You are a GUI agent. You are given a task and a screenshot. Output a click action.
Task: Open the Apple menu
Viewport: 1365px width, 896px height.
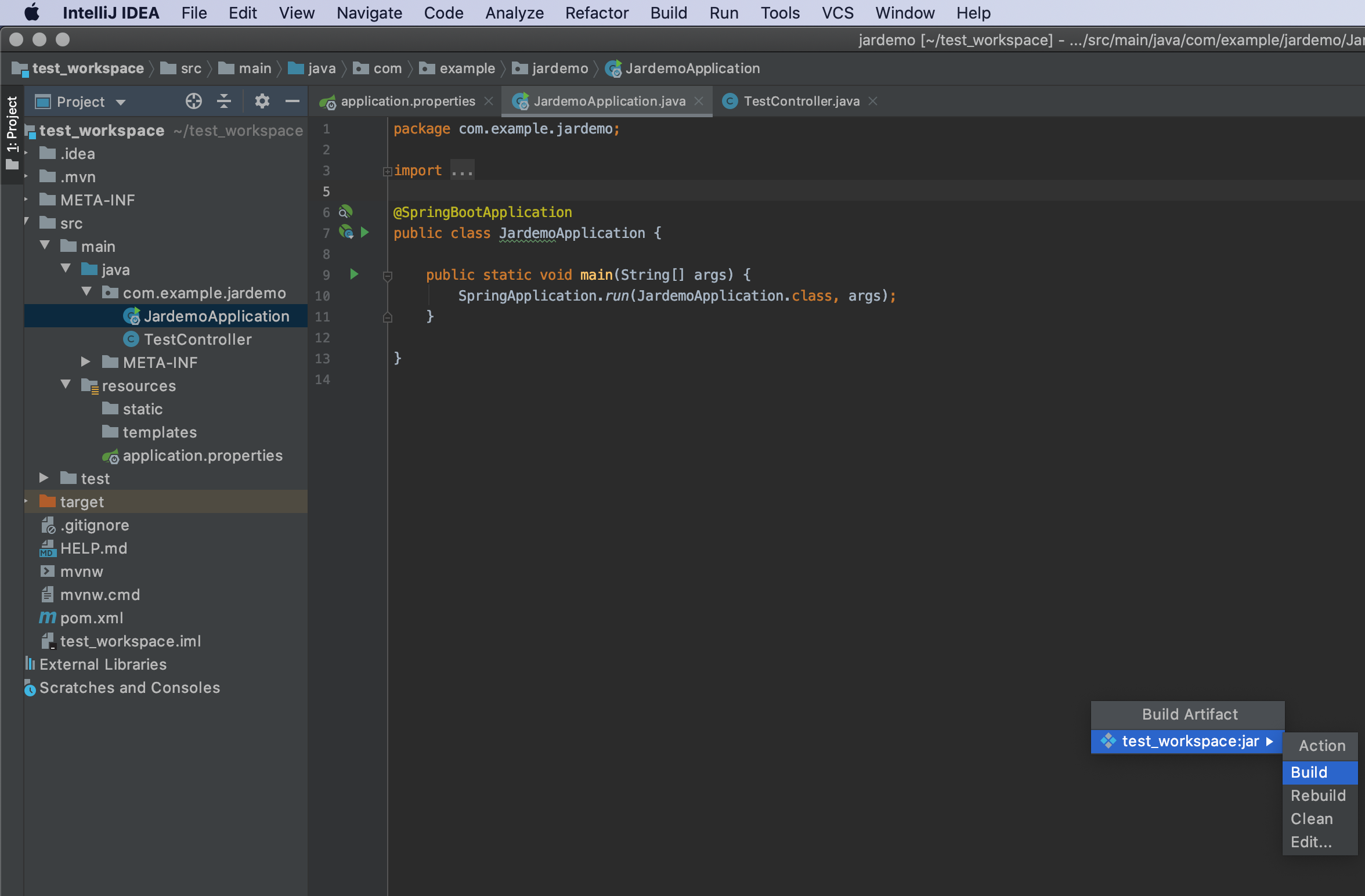32,13
